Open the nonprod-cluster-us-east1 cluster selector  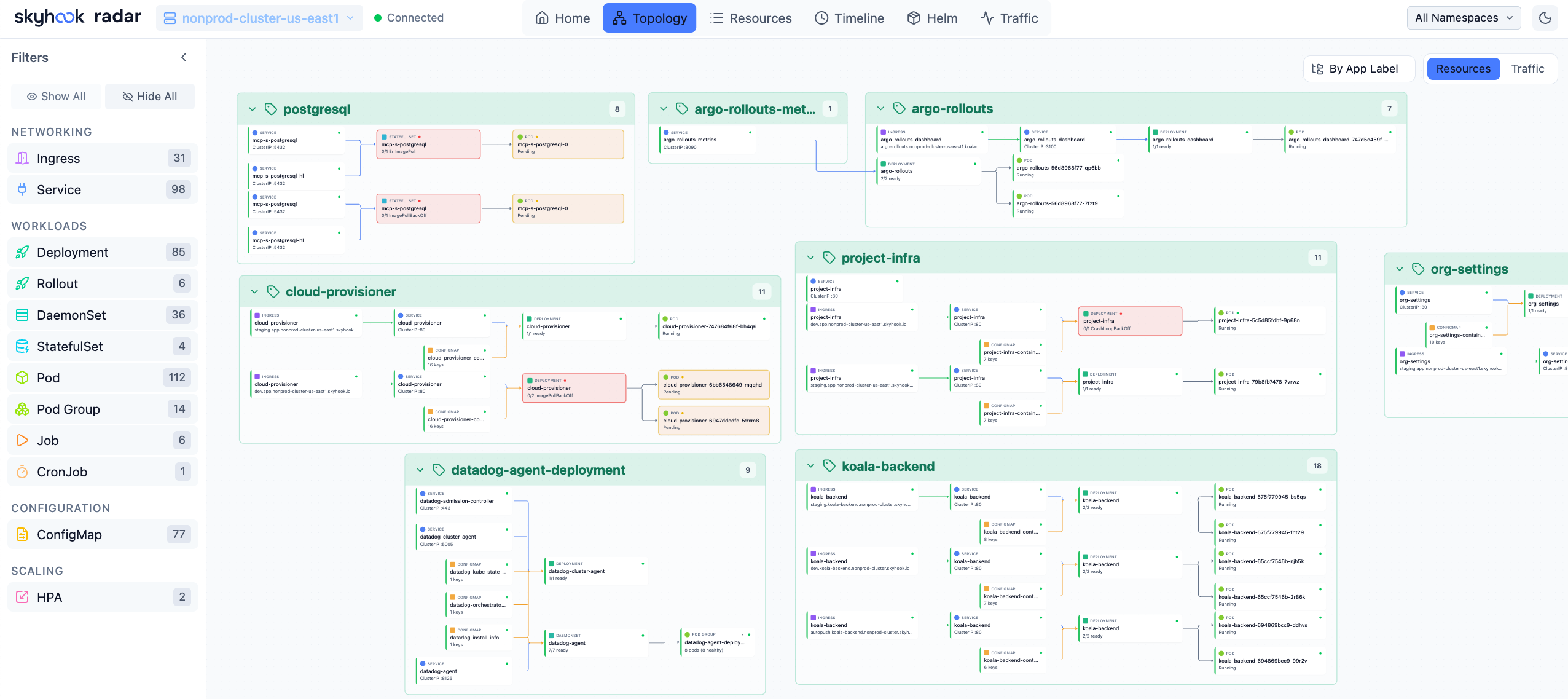[x=259, y=18]
